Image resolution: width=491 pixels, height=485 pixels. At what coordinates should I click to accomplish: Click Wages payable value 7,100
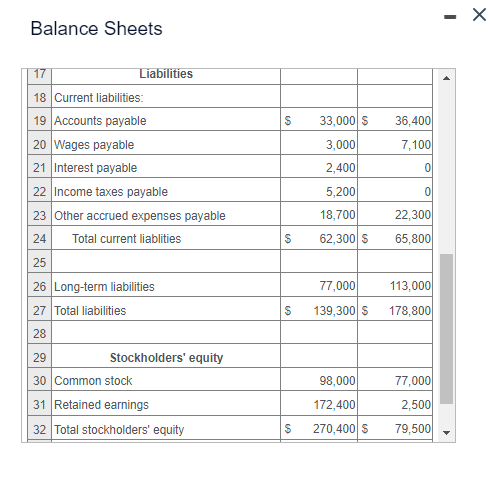(416, 145)
